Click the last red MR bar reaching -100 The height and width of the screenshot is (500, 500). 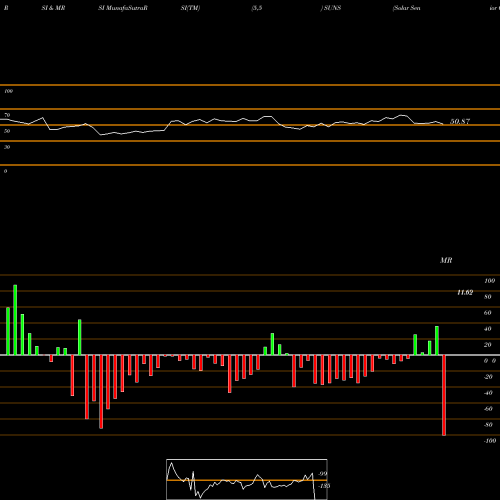[x=444, y=395]
